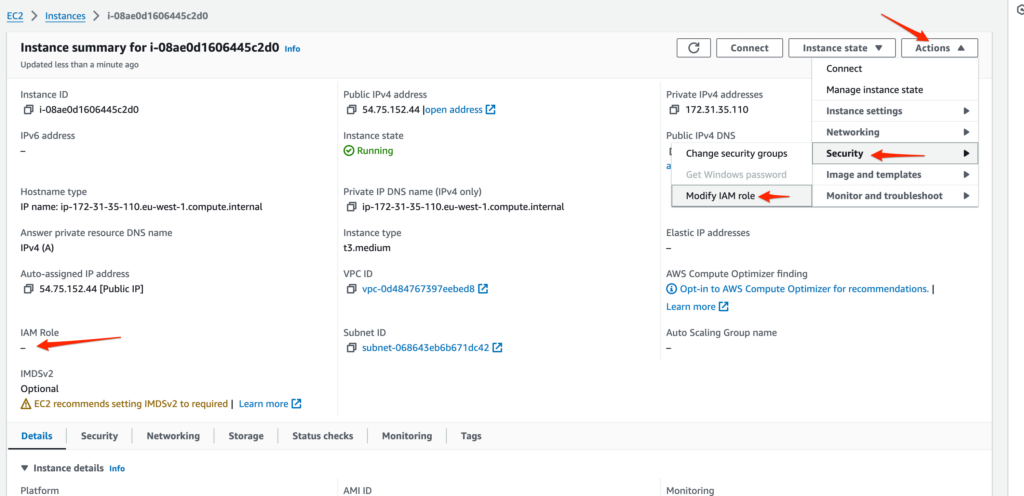Expand Monitor and troubleshoot submenu
Image resolution: width=1024 pixels, height=496 pixels.
pos(895,196)
